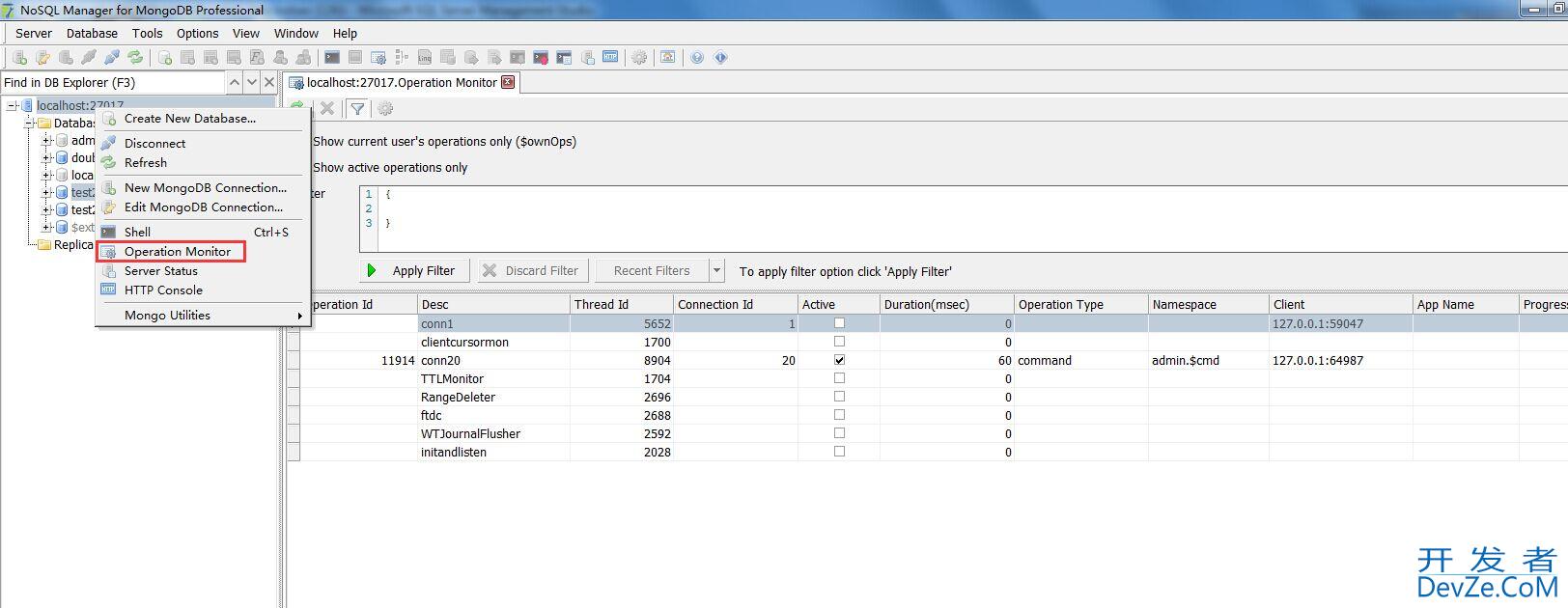This screenshot has width=1568, height=608.
Task: Click the Namespace column header
Action: (x=1208, y=304)
